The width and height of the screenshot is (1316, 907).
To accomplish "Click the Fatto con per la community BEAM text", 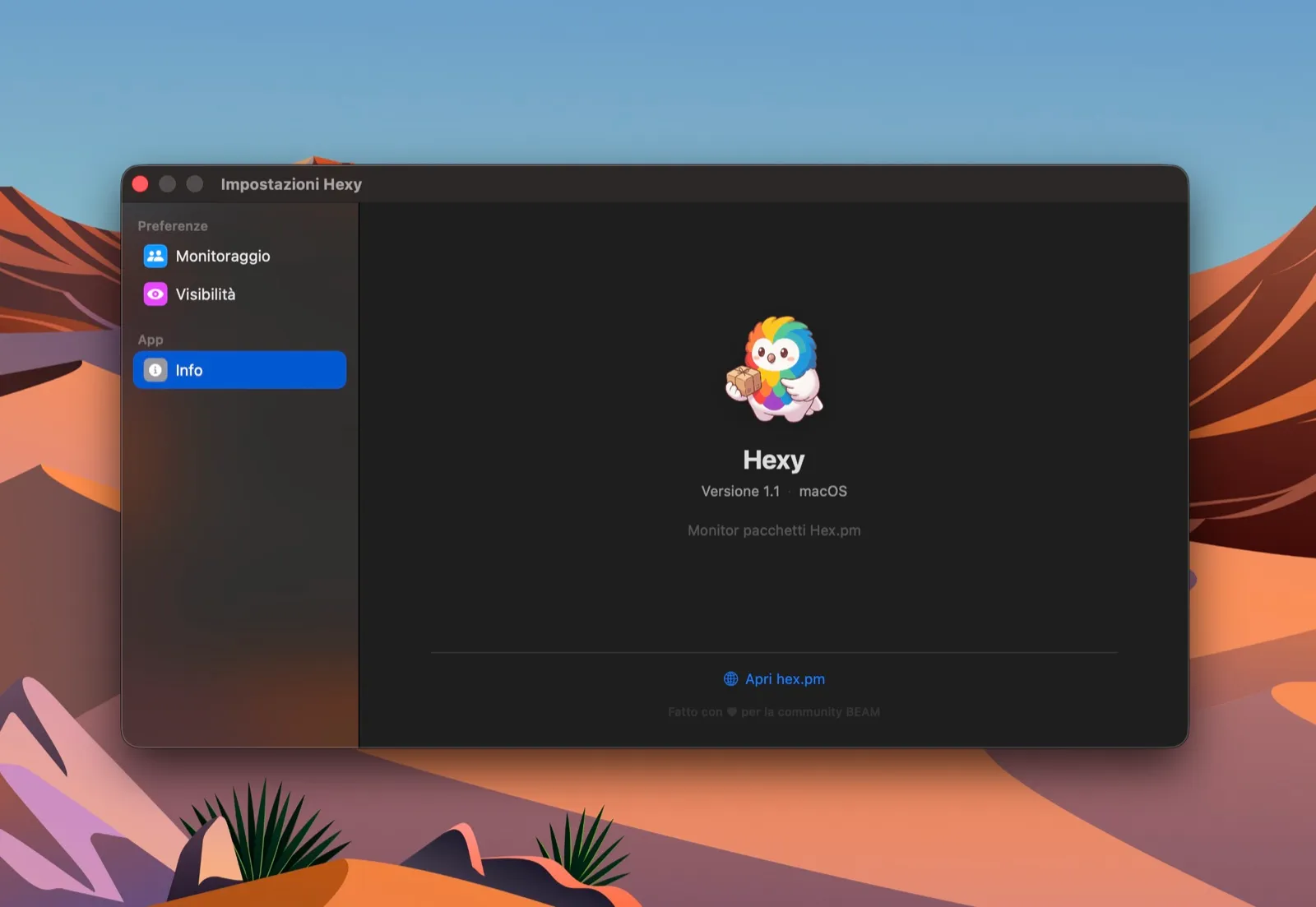I will pos(774,712).
